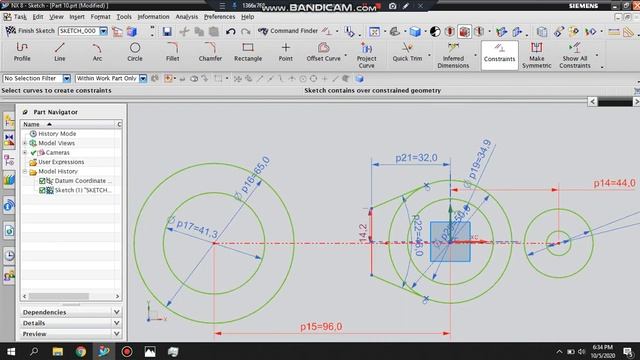Click the Part Navigator horizontal scrollbar
Image resolution: width=640 pixels, height=360 pixels.
(x=59, y=296)
